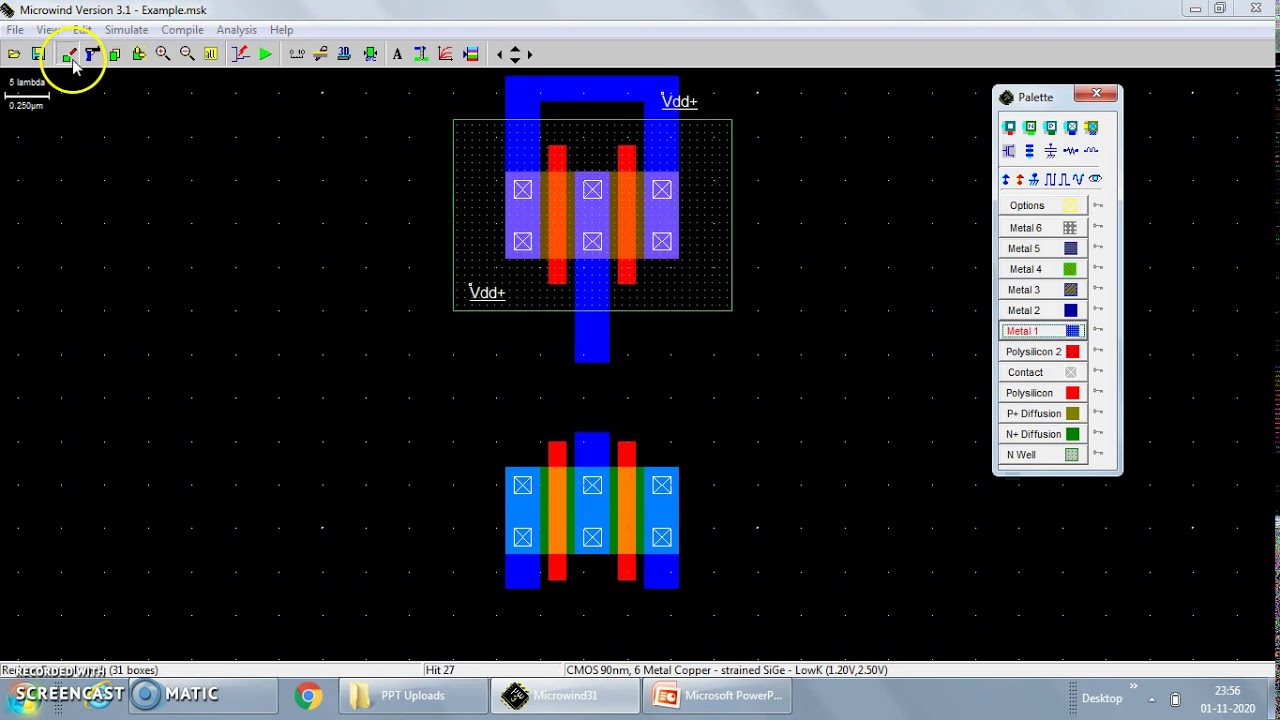This screenshot has width=1280, height=720.
Task: Toggle protect key for Metal 2 layer
Action: coord(1098,309)
